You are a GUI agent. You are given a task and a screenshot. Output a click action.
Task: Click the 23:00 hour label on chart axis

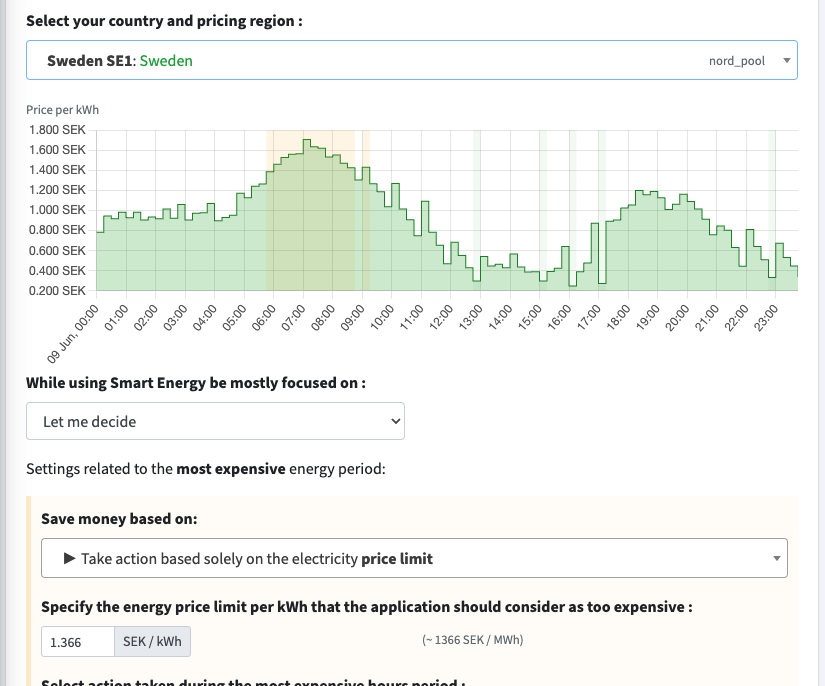[765, 318]
